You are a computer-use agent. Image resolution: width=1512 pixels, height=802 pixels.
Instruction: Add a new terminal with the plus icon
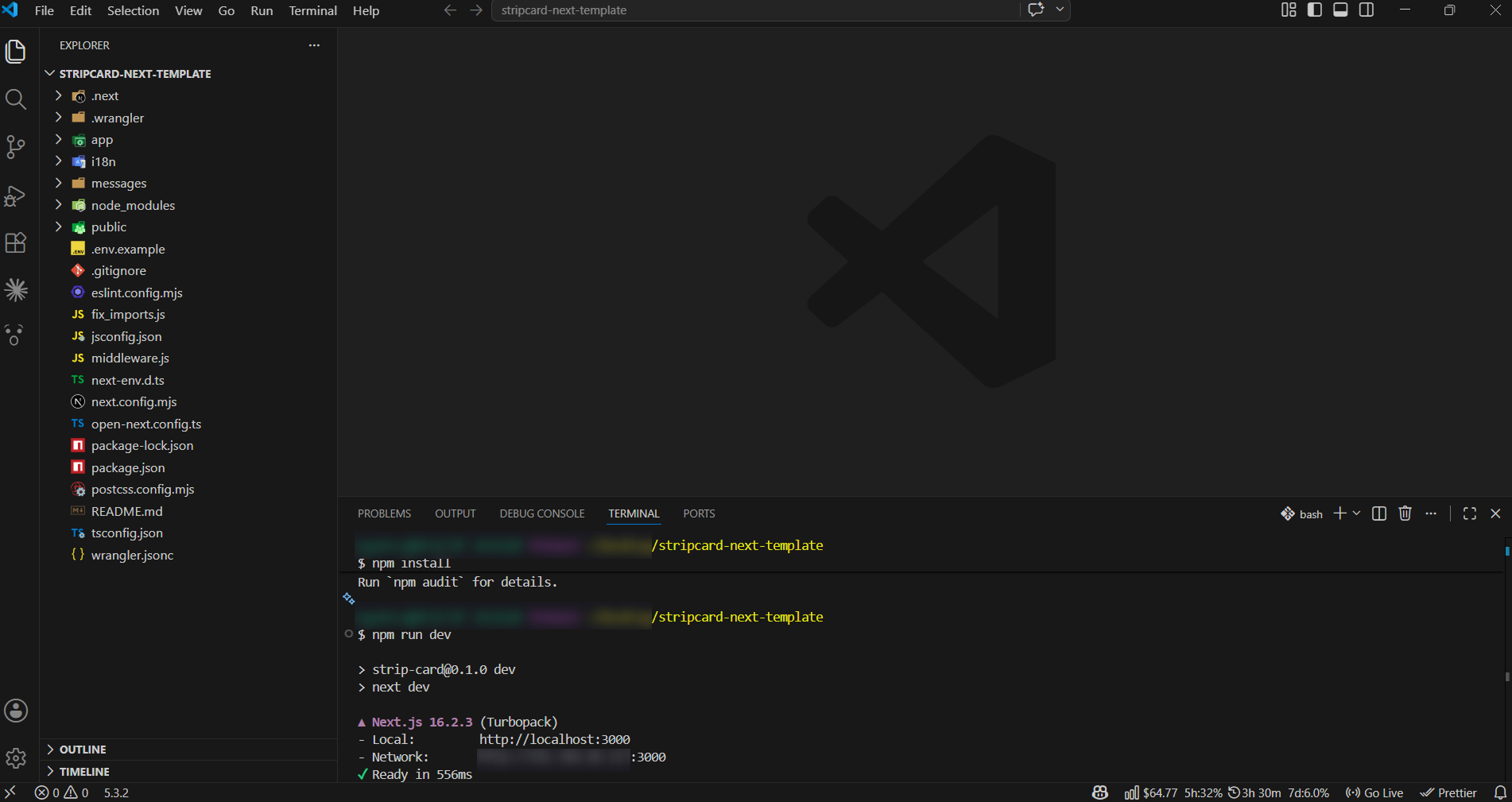[1339, 513]
